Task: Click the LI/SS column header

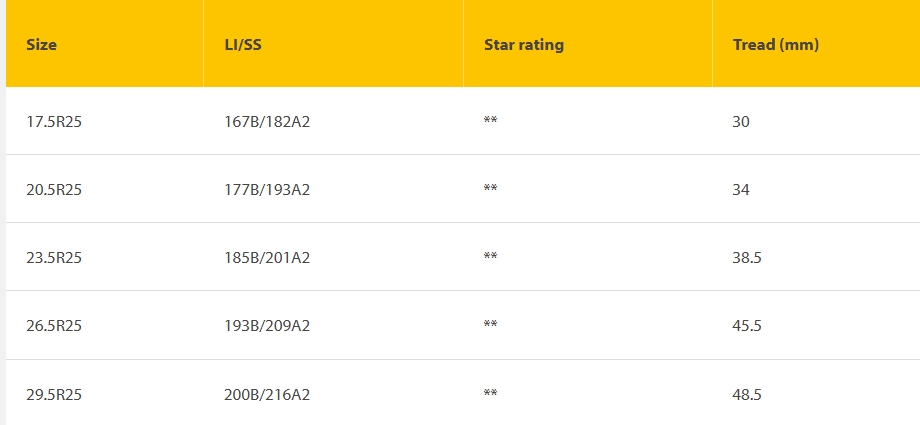Action: click(243, 45)
